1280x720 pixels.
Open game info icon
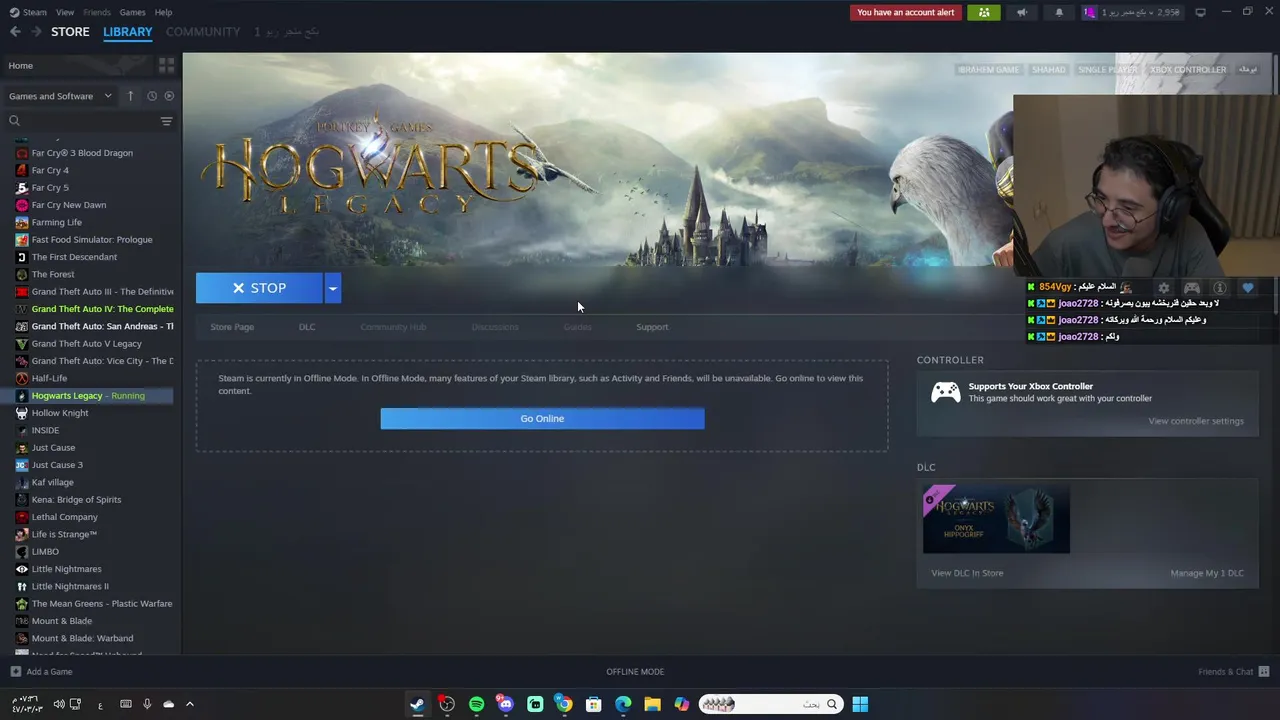tap(1219, 288)
